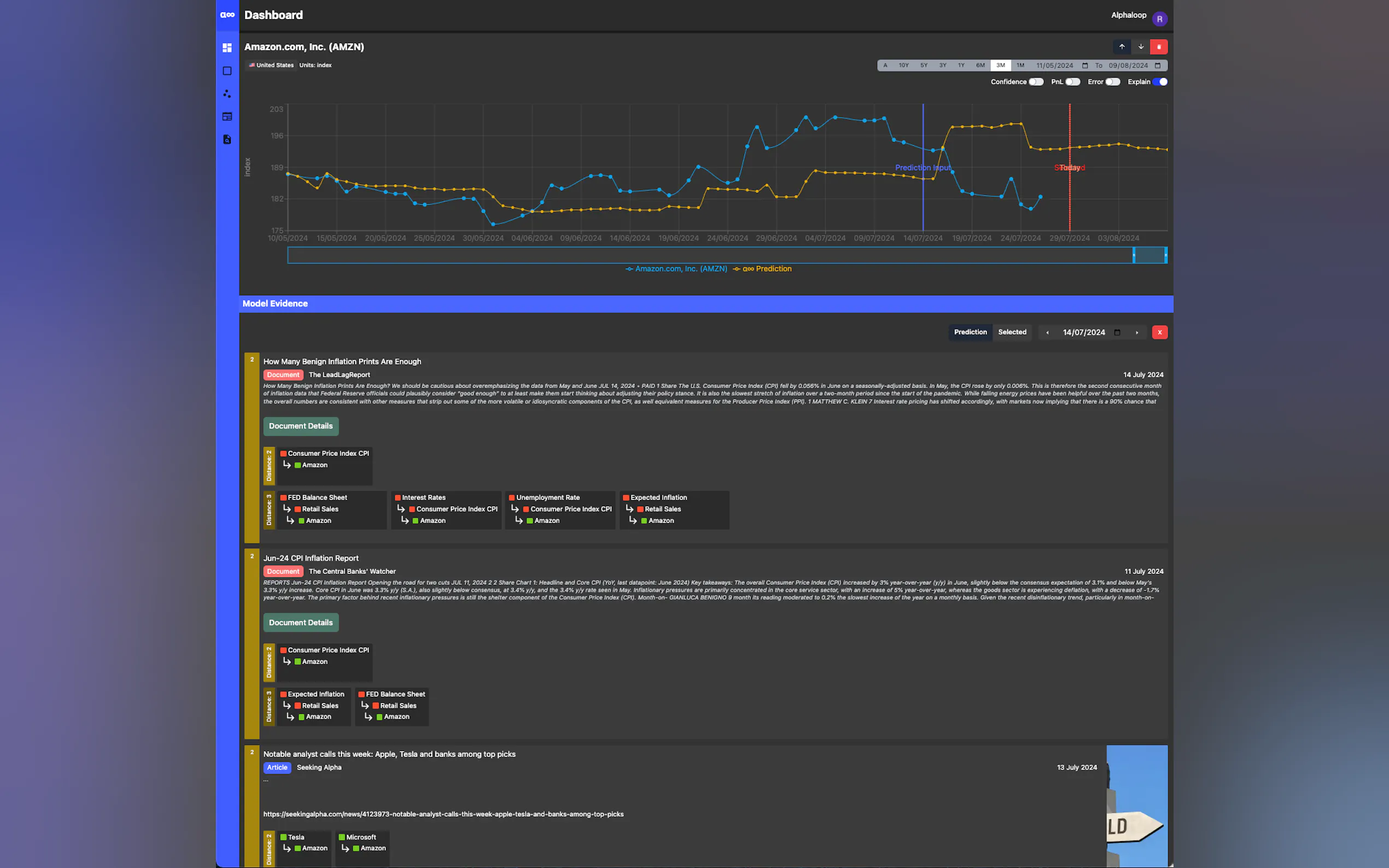Image resolution: width=1389 pixels, height=868 pixels.
Task: Select the 6M time range tab
Action: [x=980, y=66]
